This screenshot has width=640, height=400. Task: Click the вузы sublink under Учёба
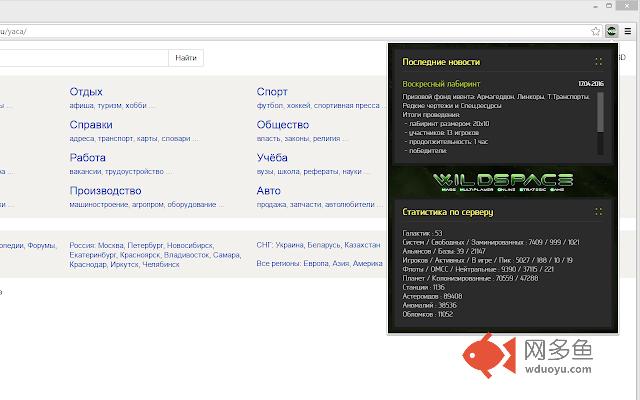(x=265, y=171)
